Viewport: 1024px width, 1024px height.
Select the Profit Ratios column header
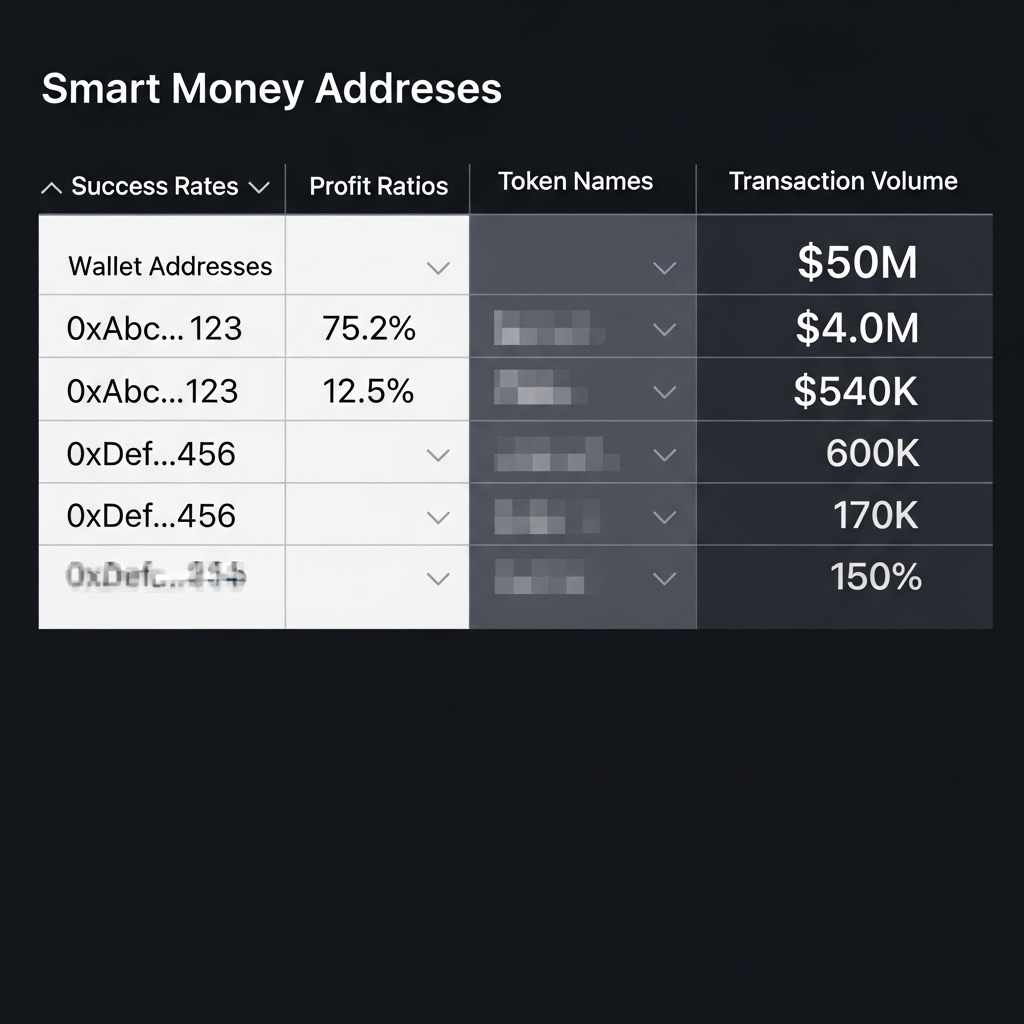(378, 187)
